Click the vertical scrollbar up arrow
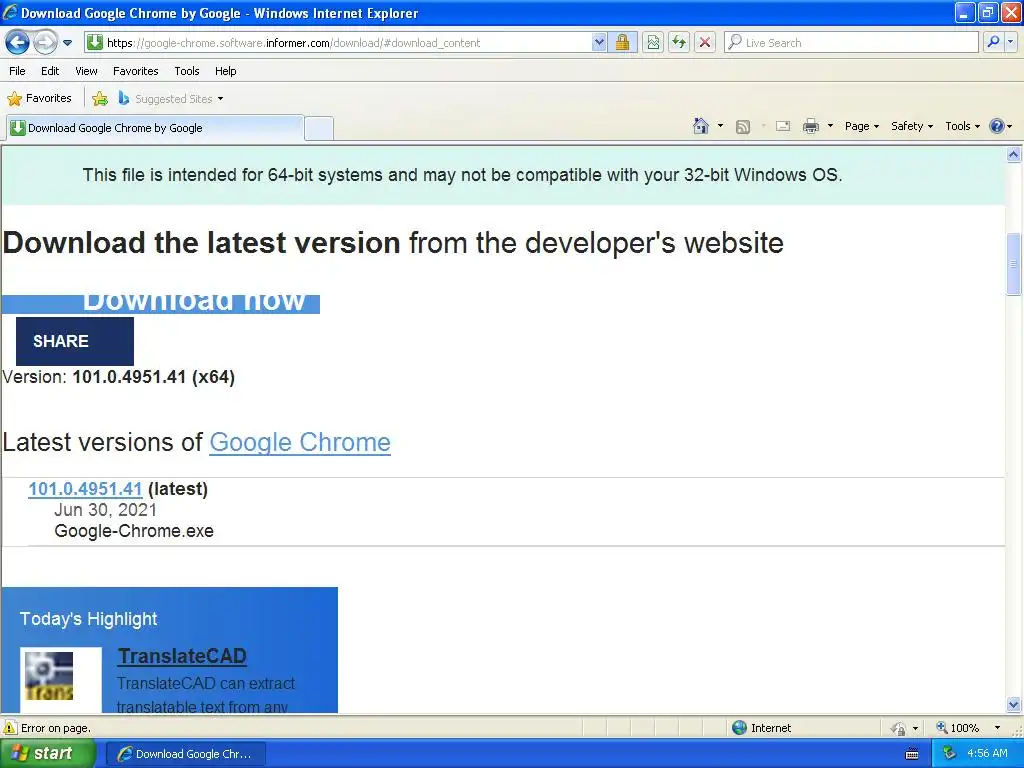Viewport: 1024px width, 768px height. [x=1014, y=155]
